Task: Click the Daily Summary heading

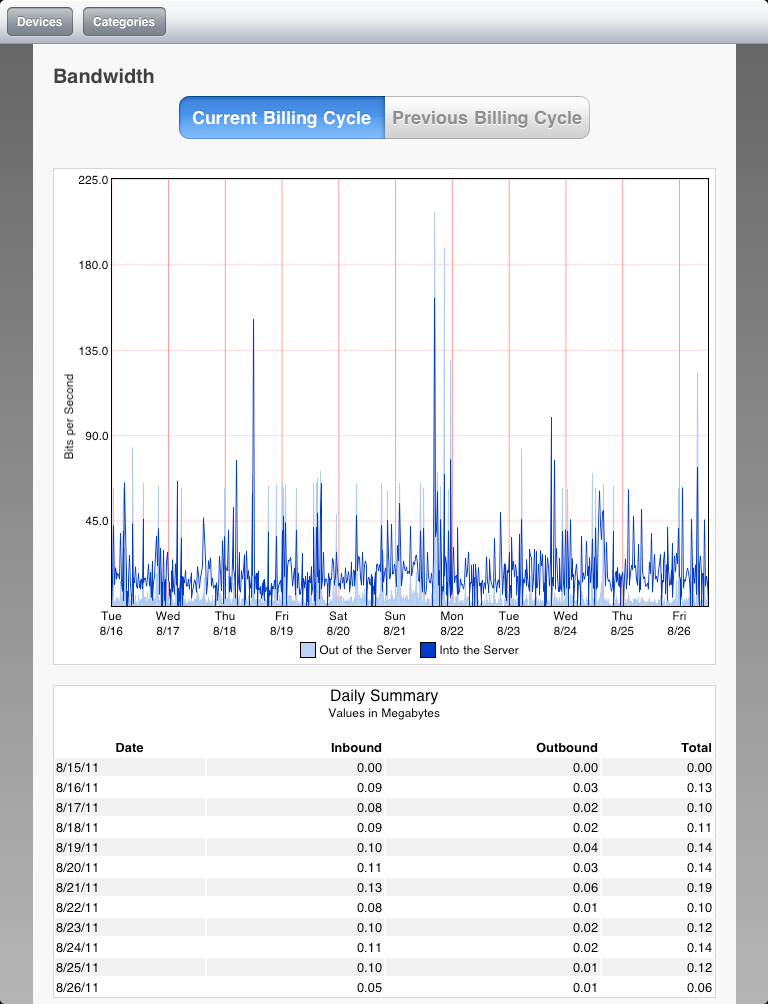Action: click(x=384, y=695)
